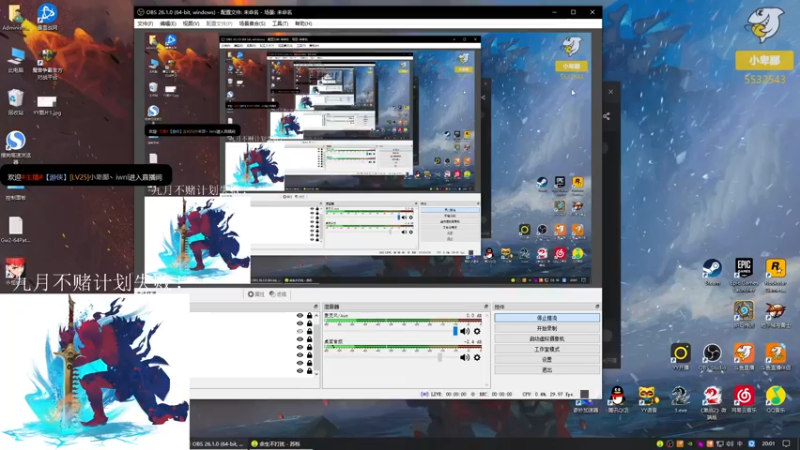Unlock the first source via its padlock icon
This screenshot has width=800, height=450.
click(x=309, y=316)
